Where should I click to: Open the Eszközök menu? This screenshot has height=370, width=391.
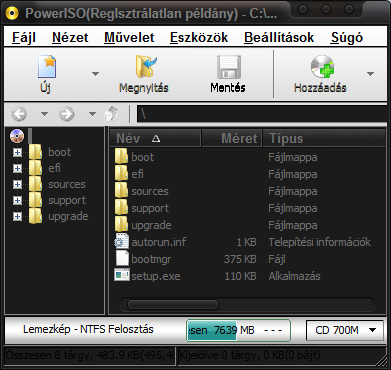point(199,37)
